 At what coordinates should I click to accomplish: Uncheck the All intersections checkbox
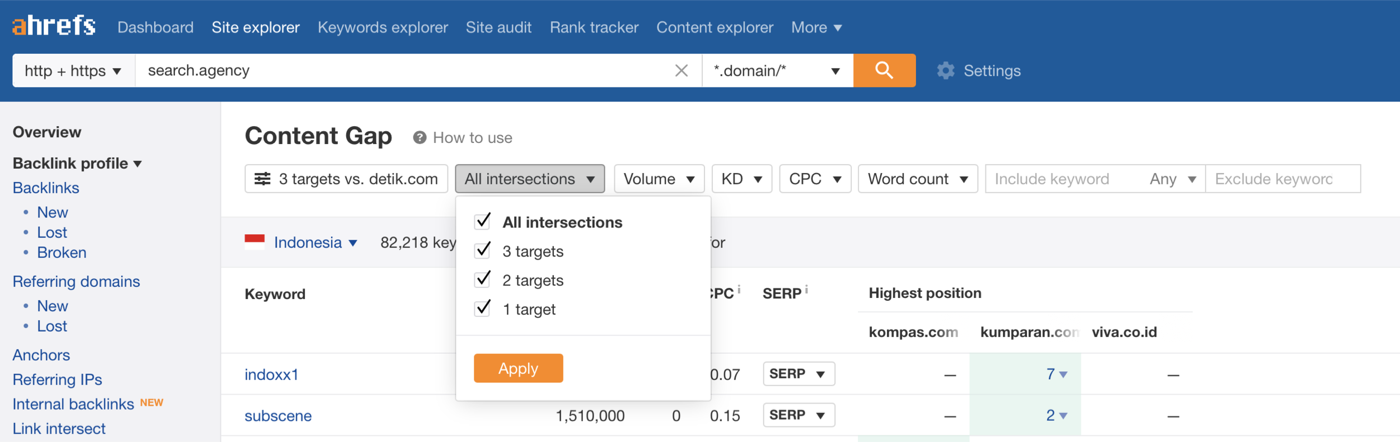pyautogui.click(x=483, y=221)
